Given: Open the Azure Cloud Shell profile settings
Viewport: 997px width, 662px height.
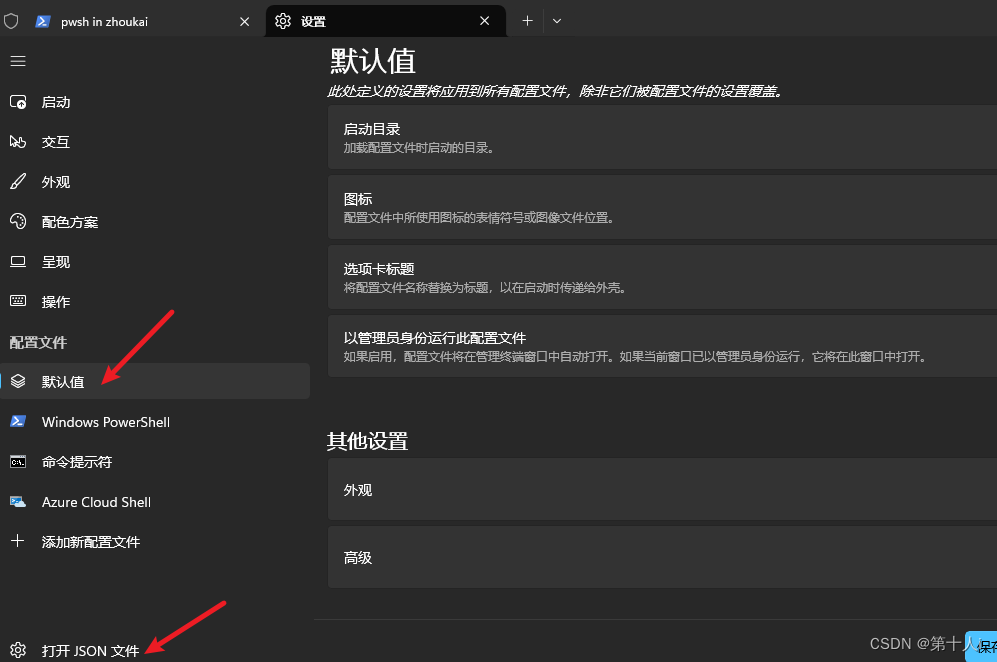Looking at the screenshot, I should tap(96, 501).
